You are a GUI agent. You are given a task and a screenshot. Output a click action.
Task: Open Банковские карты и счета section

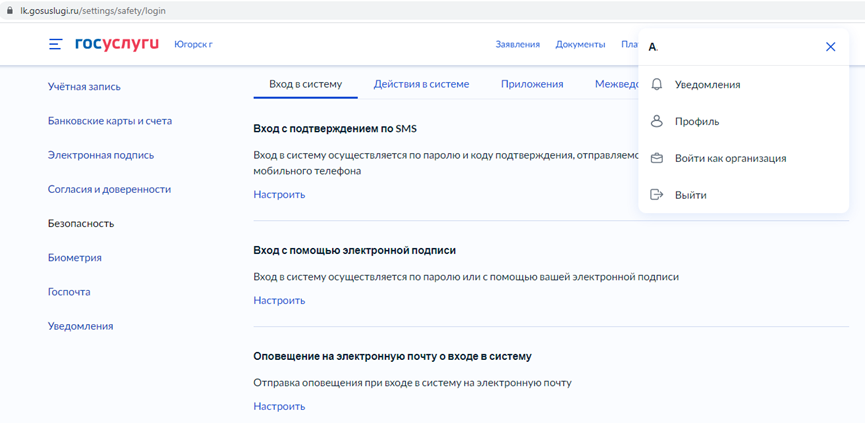point(110,121)
